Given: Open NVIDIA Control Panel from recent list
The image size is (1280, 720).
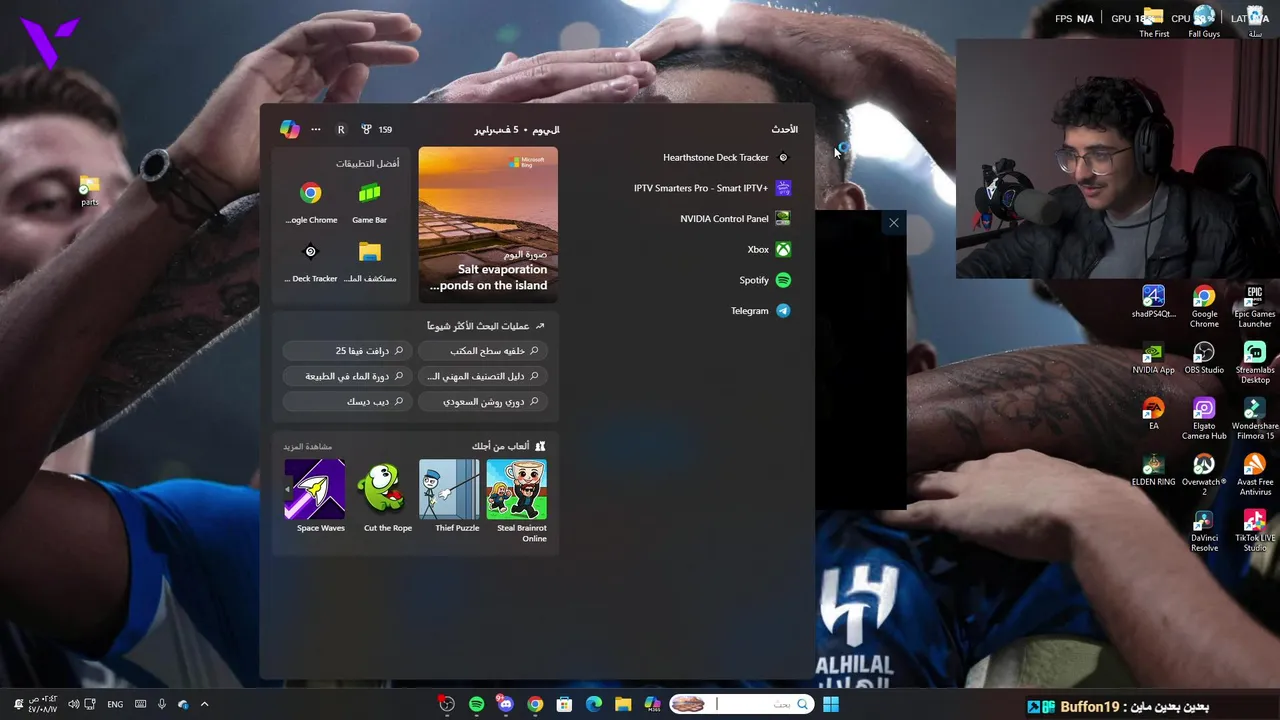Looking at the screenshot, I should pyautogui.click(x=735, y=218).
